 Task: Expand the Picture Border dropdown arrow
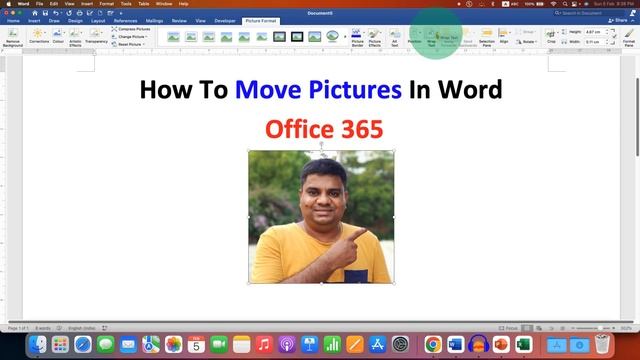364,33
